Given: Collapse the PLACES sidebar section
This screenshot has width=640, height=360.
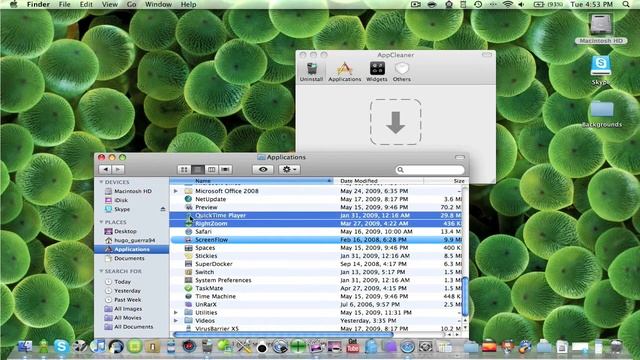Looking at the screenshot, I should click(101, 222).
